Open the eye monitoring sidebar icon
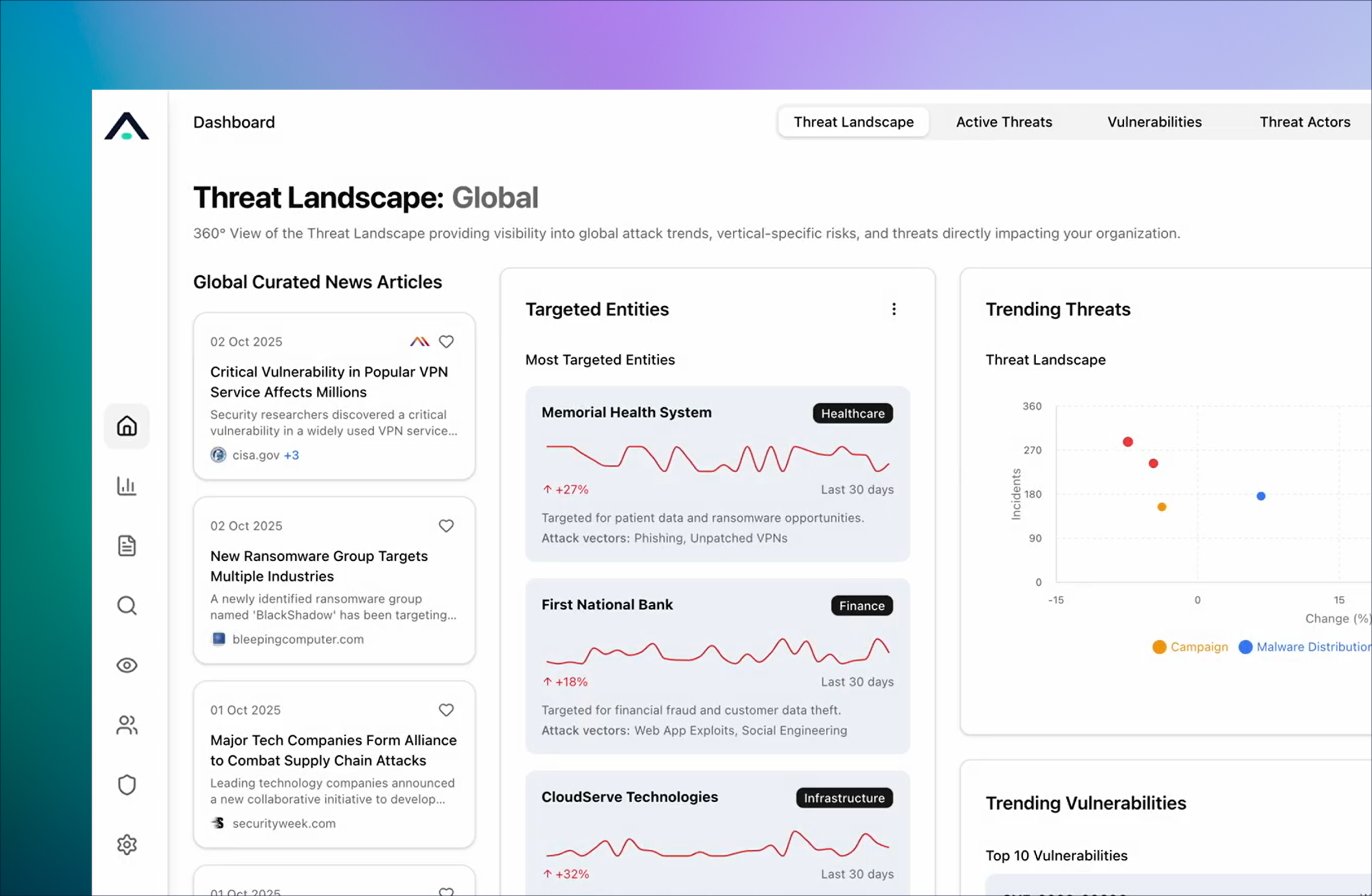Image resolution: width=1372 pixels, height=896 pixels. click(127, 666)
